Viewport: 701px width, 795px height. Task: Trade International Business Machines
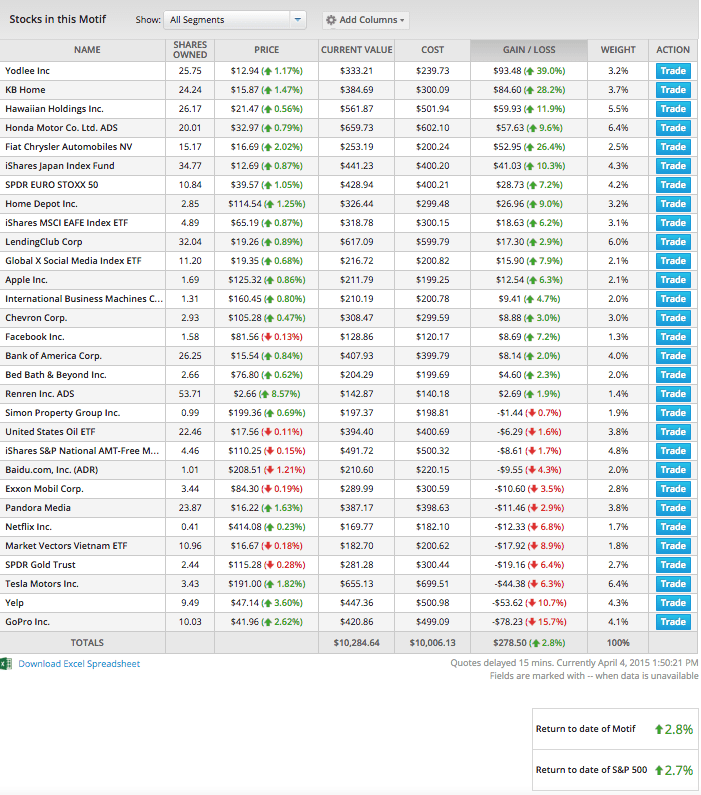click(673, 299)
